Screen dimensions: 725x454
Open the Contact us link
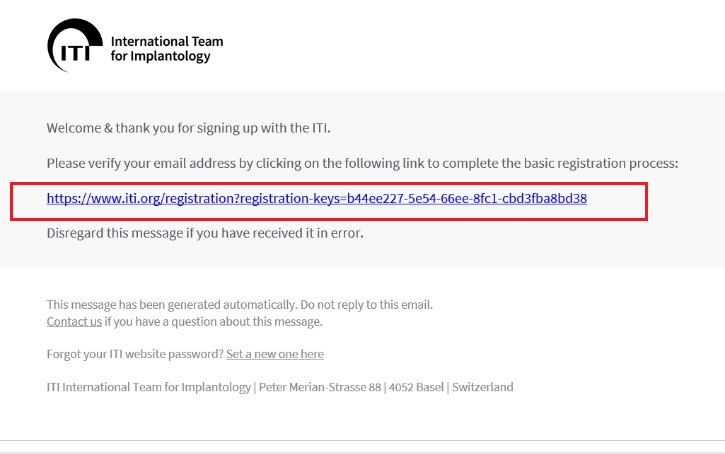[x=74, y=321]
